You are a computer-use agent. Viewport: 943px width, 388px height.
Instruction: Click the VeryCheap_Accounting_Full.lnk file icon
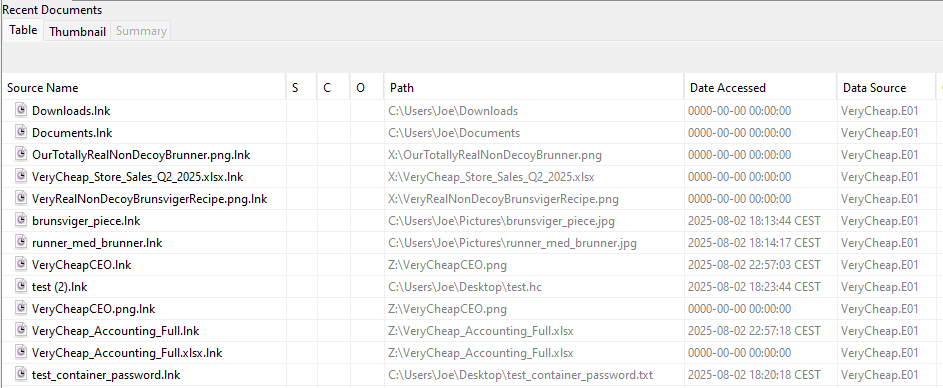pos(22,331)
